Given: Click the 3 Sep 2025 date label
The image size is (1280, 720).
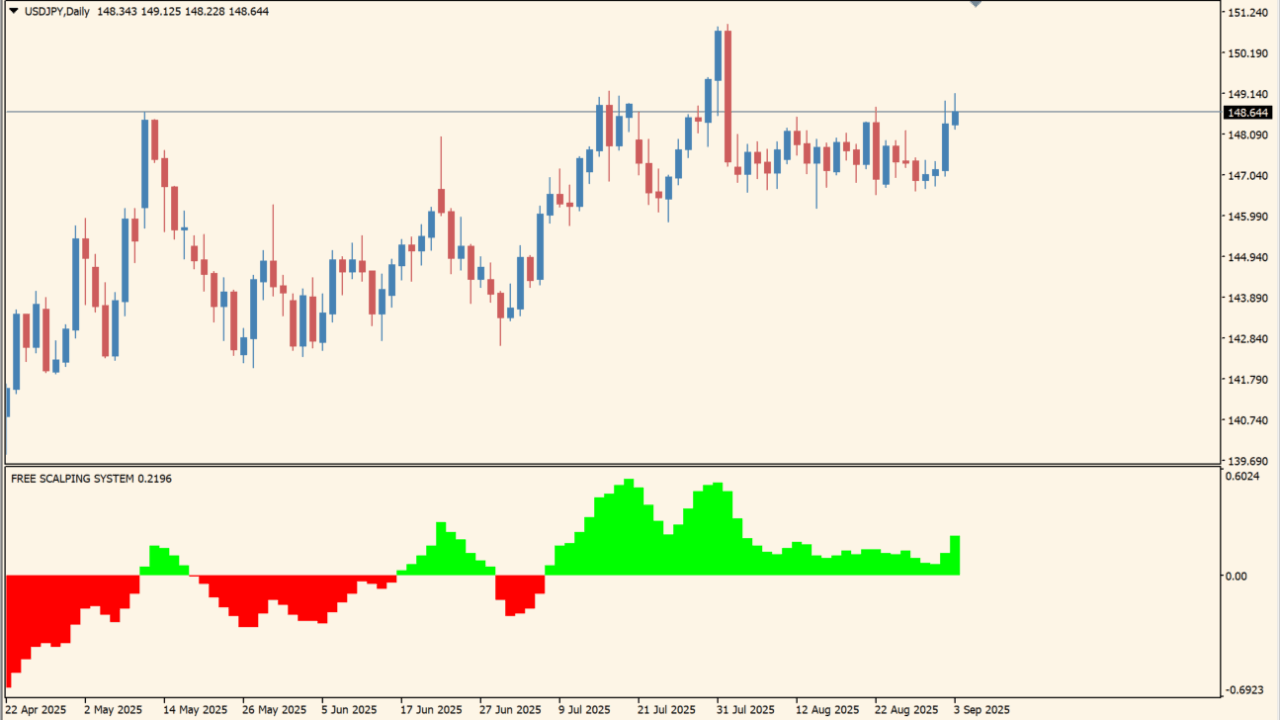Looking at the screenshot, I should pyautogui.click(x=982, y=710).
